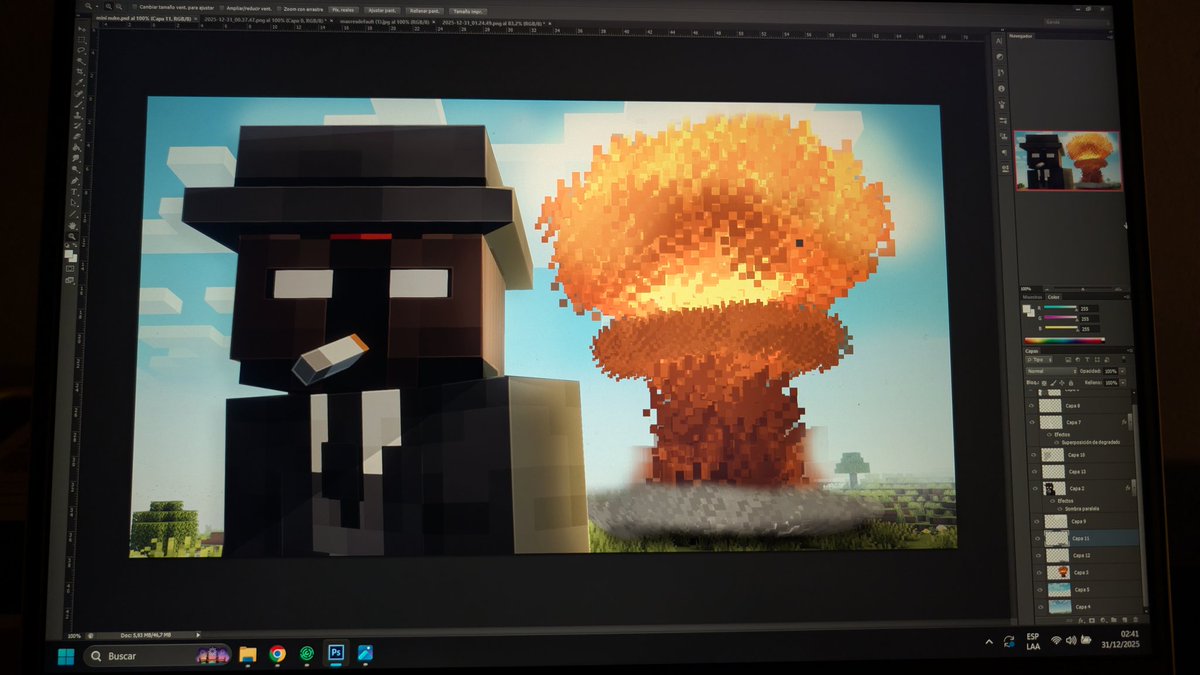1200x675 pixels.
Task: Toggle visibility of Capa 2
Action: click(x=1033, y=487)
